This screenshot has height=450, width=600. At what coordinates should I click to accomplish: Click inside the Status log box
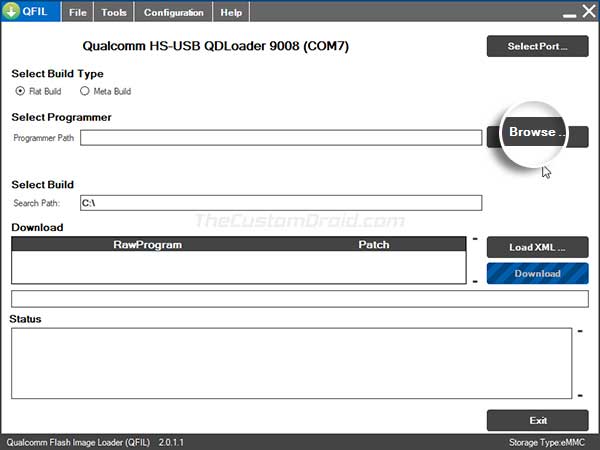tap(290, 363)
